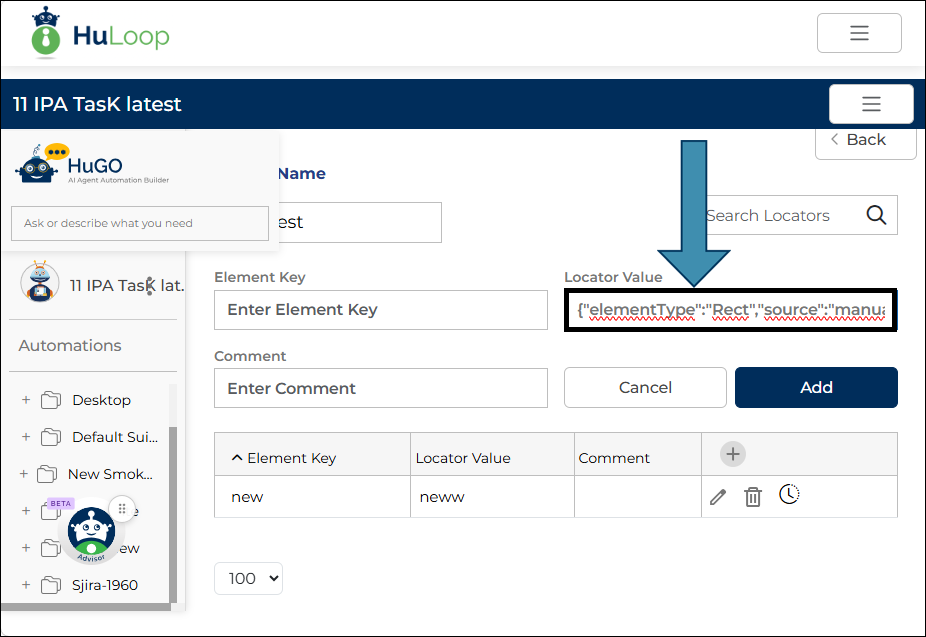Open the page size 100 dropdown
The width and height of the screenshot is (926, 637).
tap(248, 579)
